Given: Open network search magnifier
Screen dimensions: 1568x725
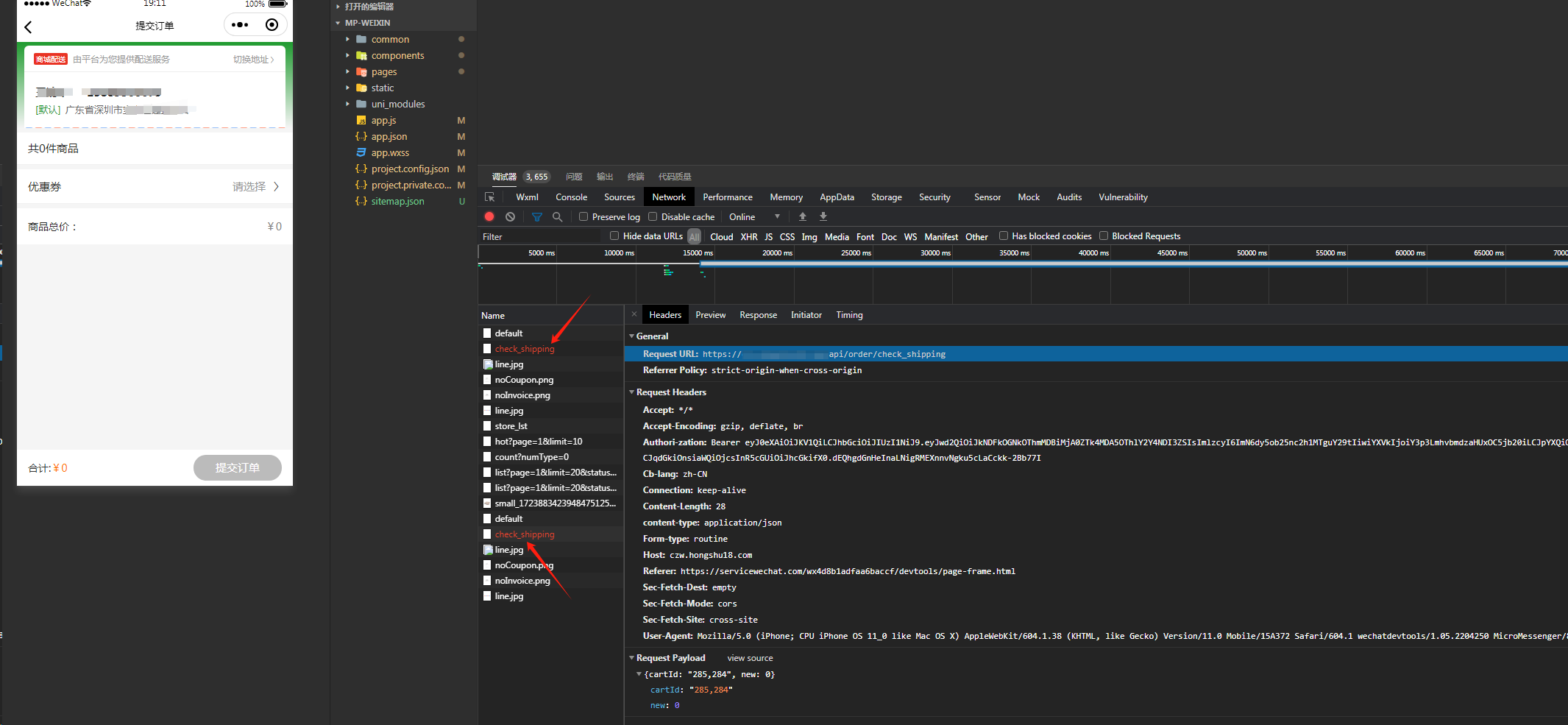Looking at the screenshot, I should pos(557,216).
